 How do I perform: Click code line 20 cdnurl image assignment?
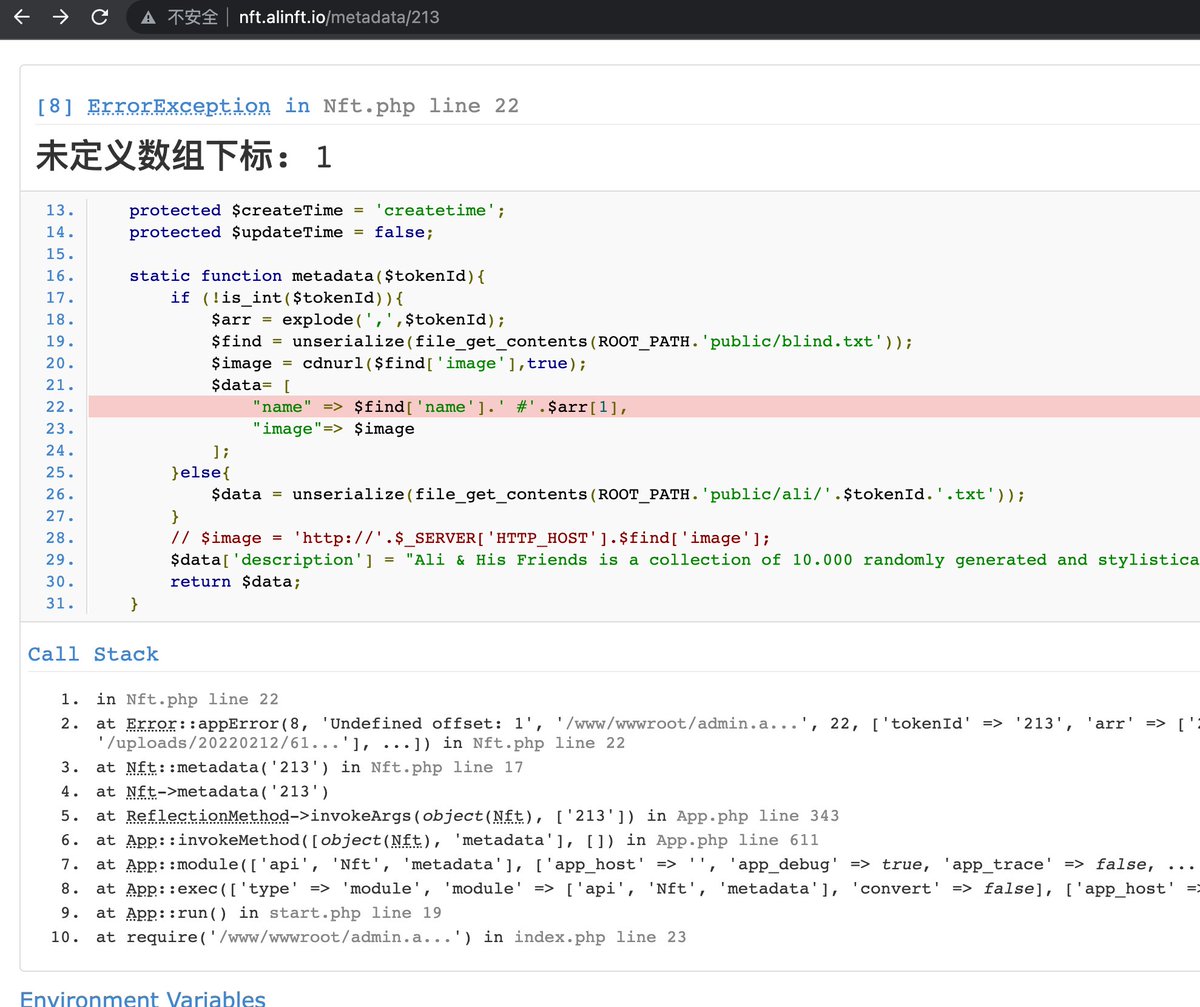pyautogui.click(x=398, y=363)
